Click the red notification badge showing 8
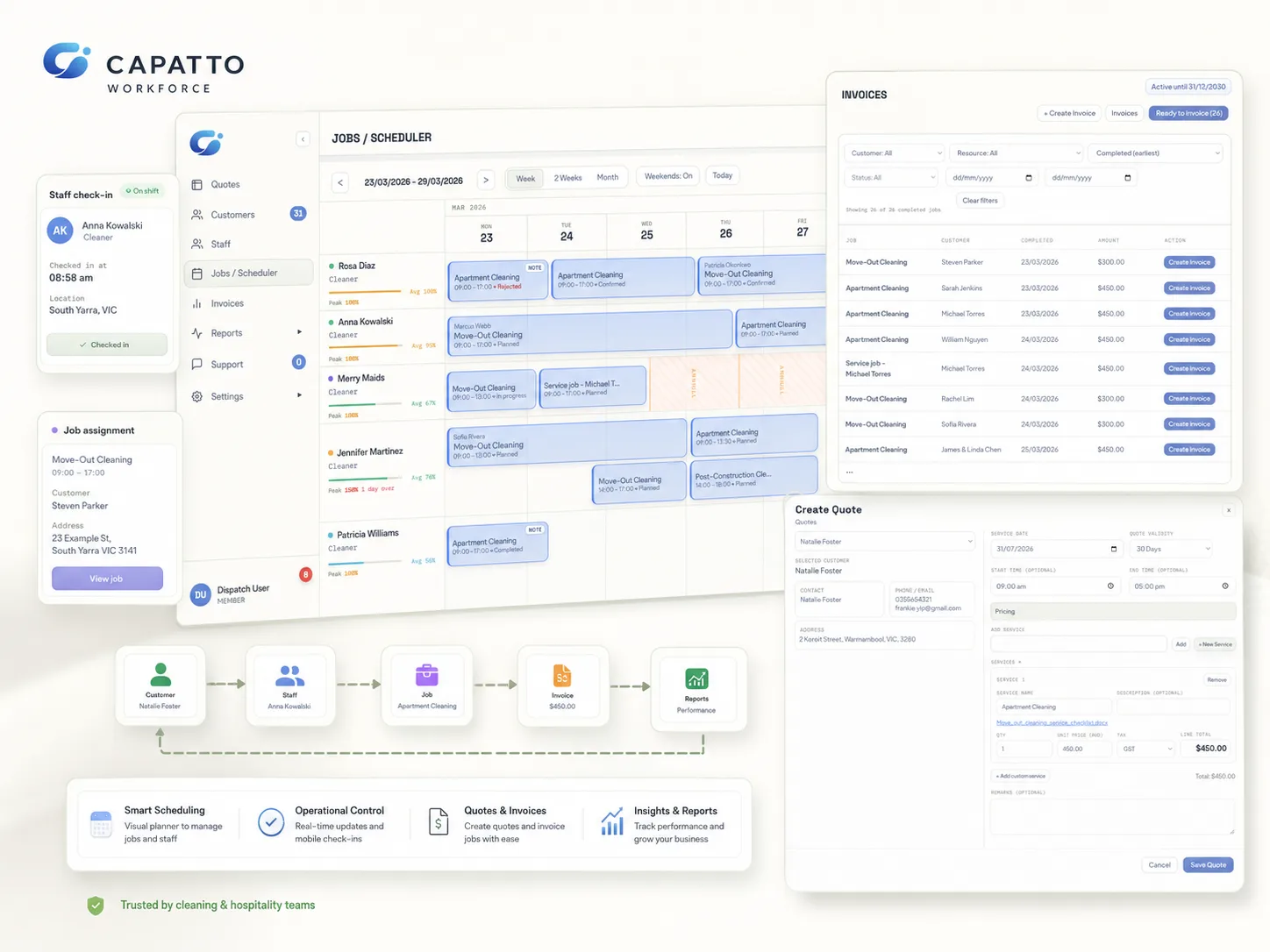1270x952 pixels. [305, 575]
